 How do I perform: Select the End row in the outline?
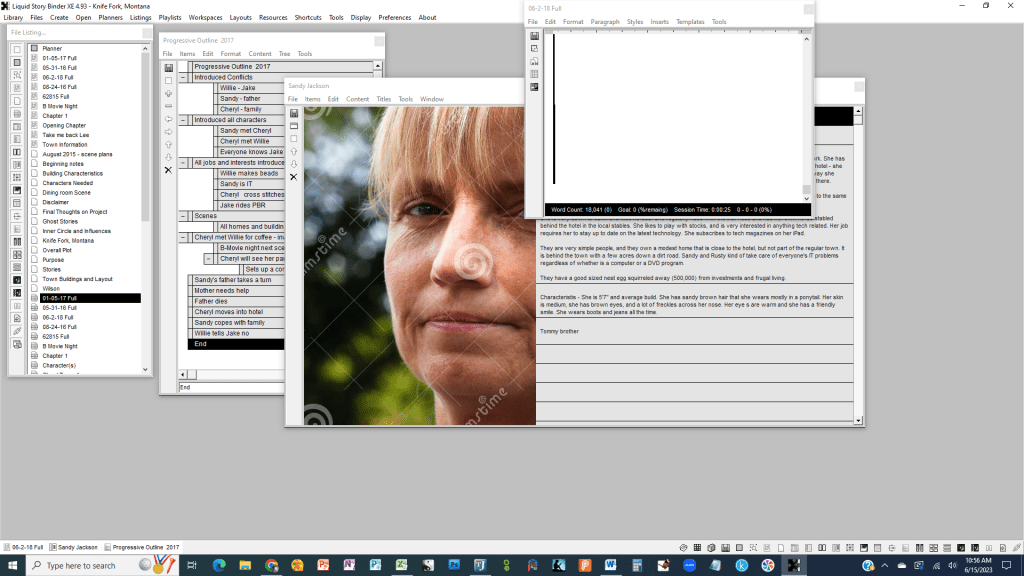click(x=200, y=344)
